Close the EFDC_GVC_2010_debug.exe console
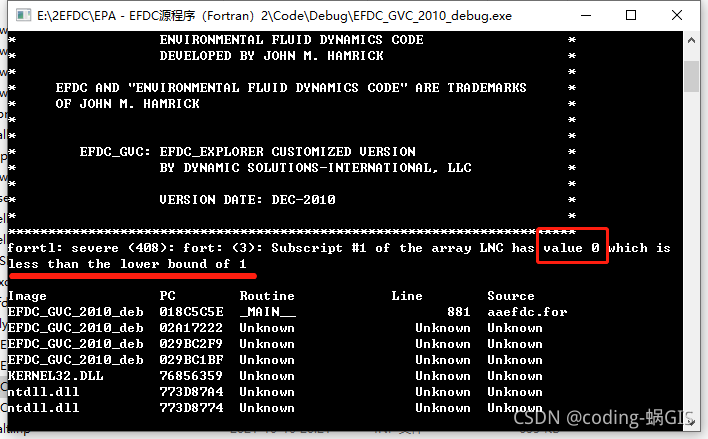This screenshot has height=439, width=708. 676,15
